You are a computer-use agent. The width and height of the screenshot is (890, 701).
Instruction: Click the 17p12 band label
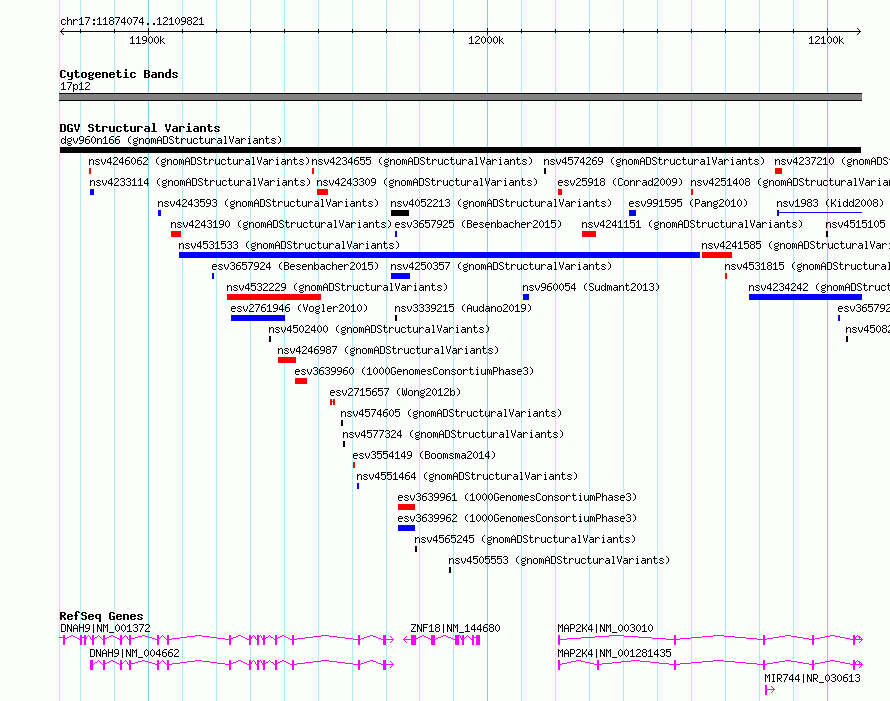(75, 86)
